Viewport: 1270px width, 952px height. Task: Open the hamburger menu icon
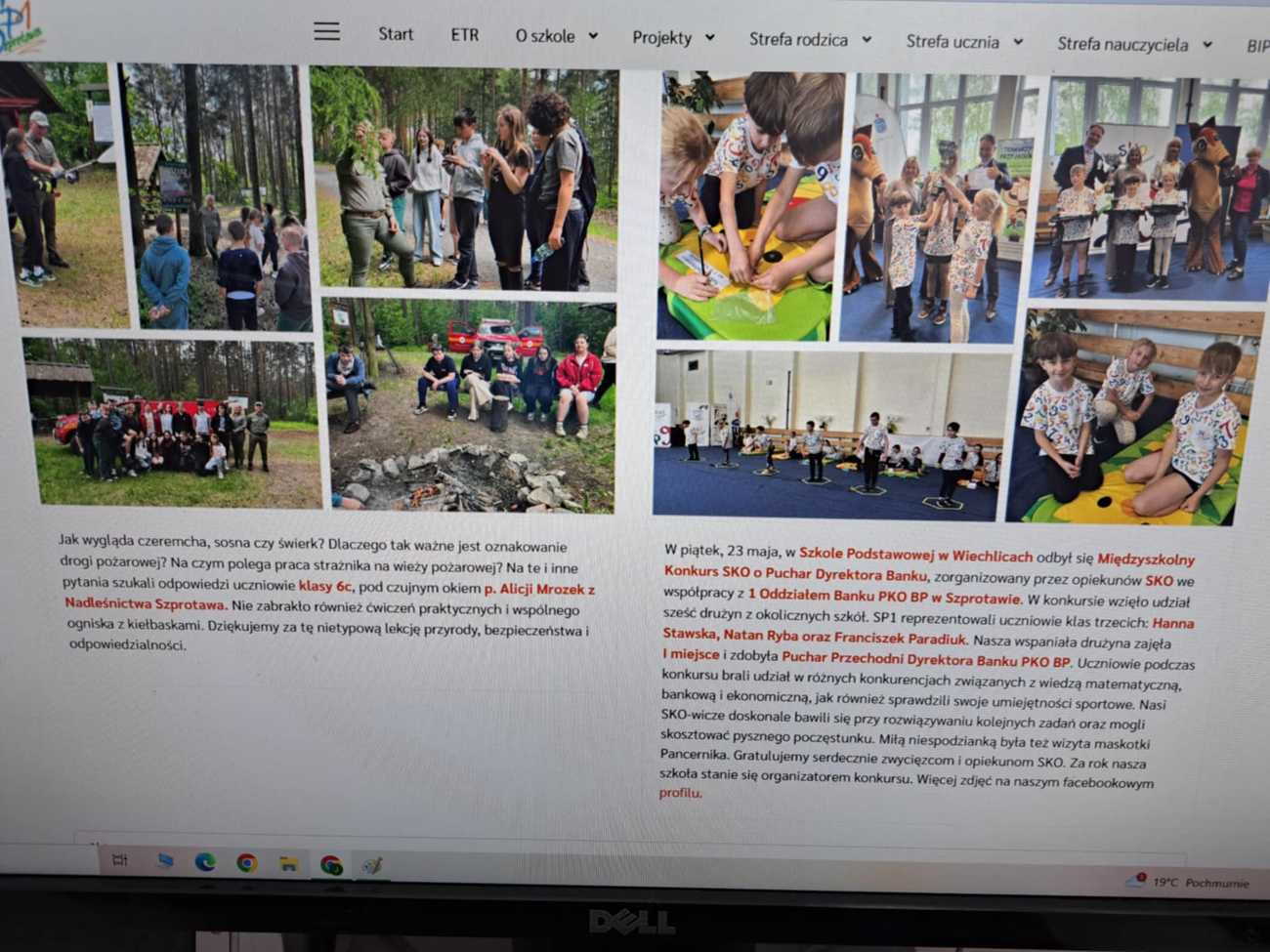point(327,31)
